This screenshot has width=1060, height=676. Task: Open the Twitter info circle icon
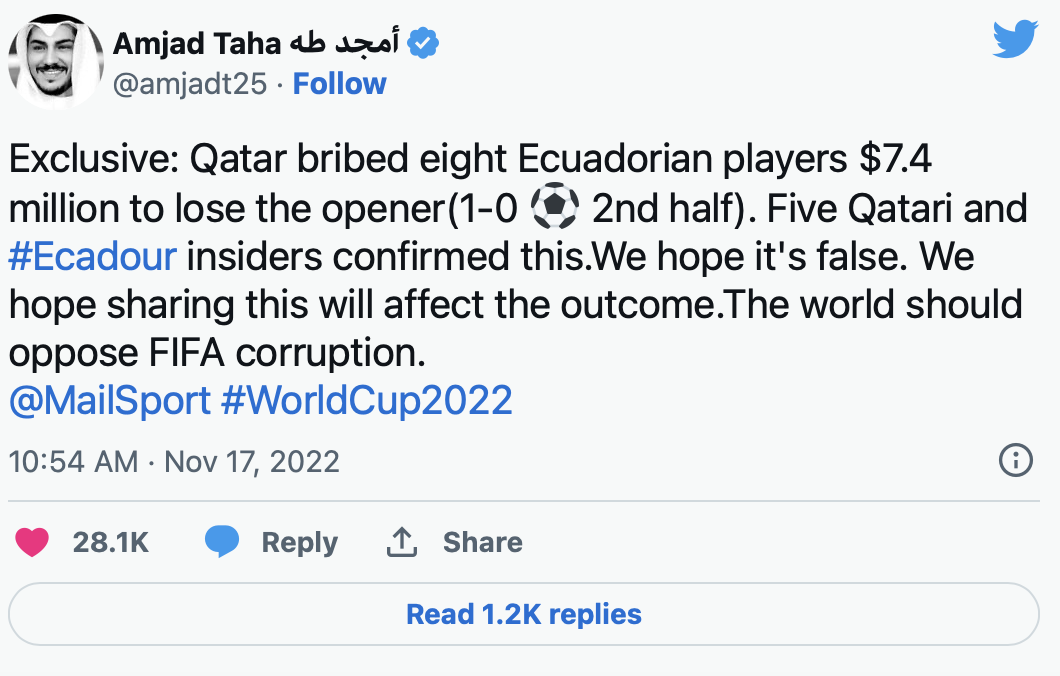pos(1015,461)
